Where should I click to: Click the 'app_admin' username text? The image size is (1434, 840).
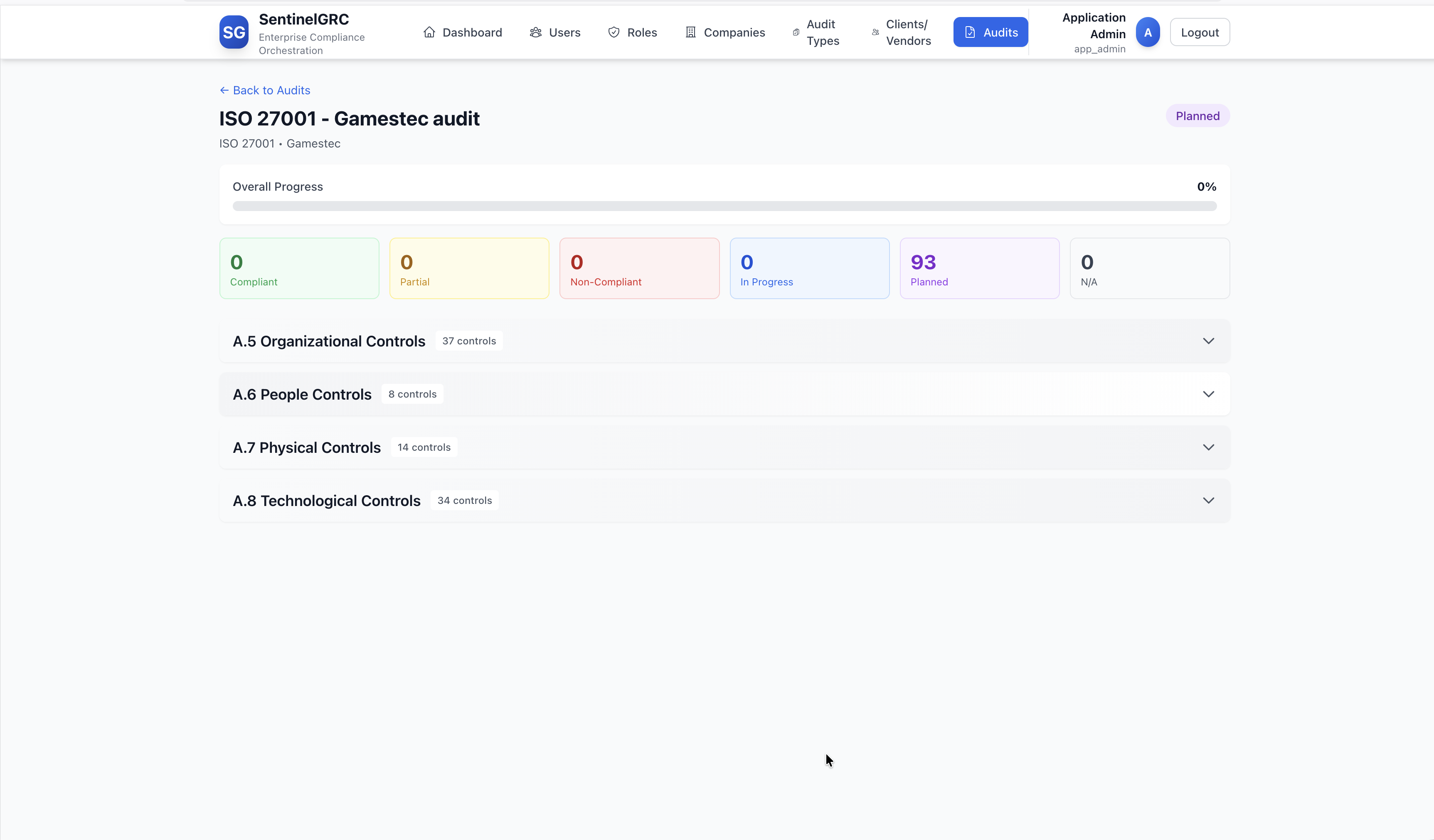(1099, 49)
